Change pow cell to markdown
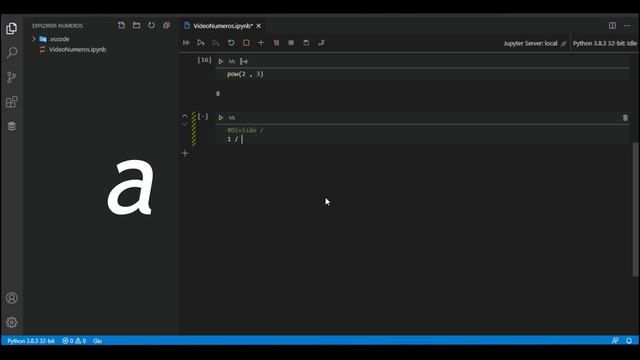Image resolution: width=640 pixels, height=360 pixels. point(232,61)
